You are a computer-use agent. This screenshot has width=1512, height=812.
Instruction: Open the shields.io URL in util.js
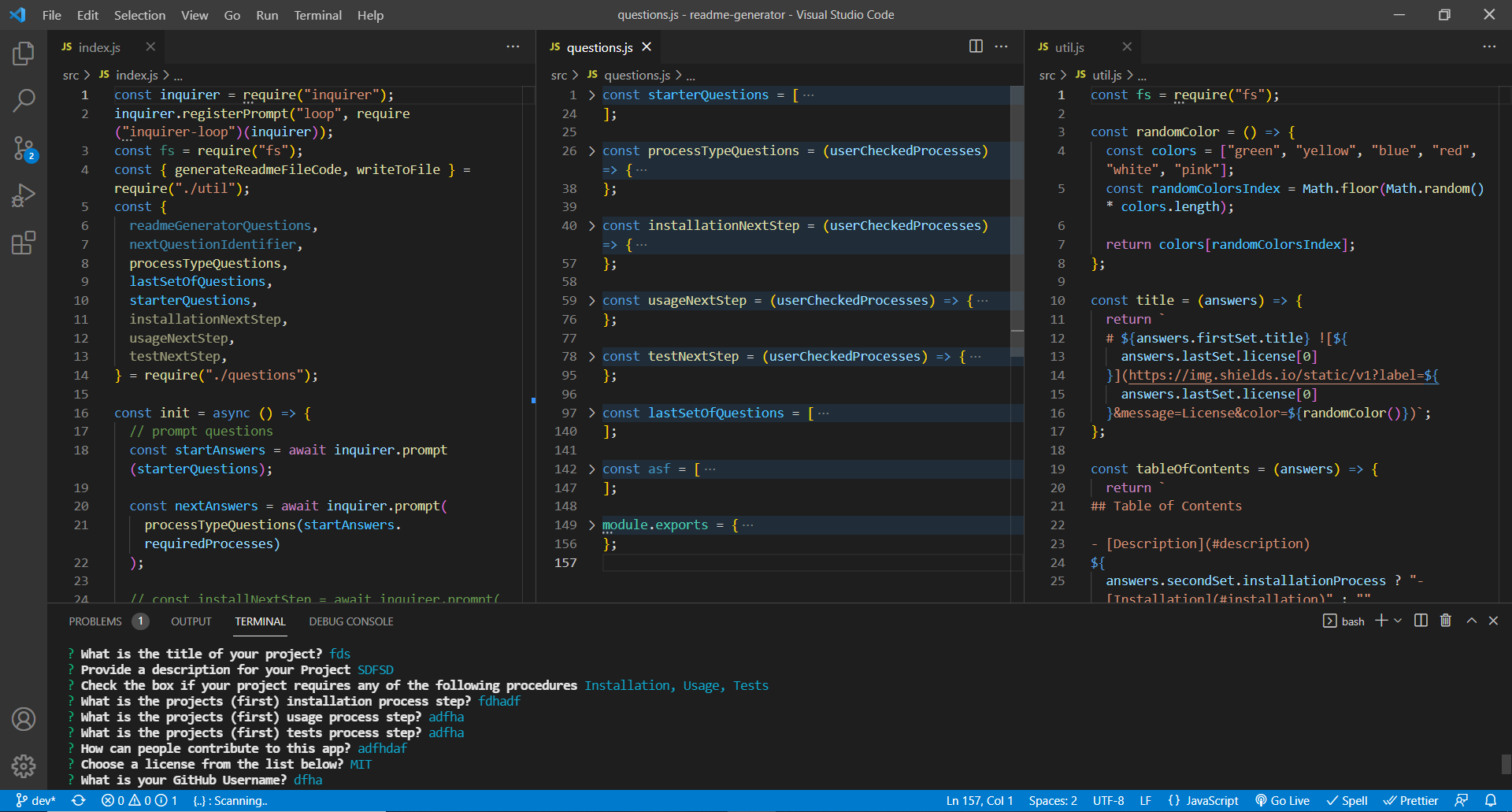tap(1284, 376)
